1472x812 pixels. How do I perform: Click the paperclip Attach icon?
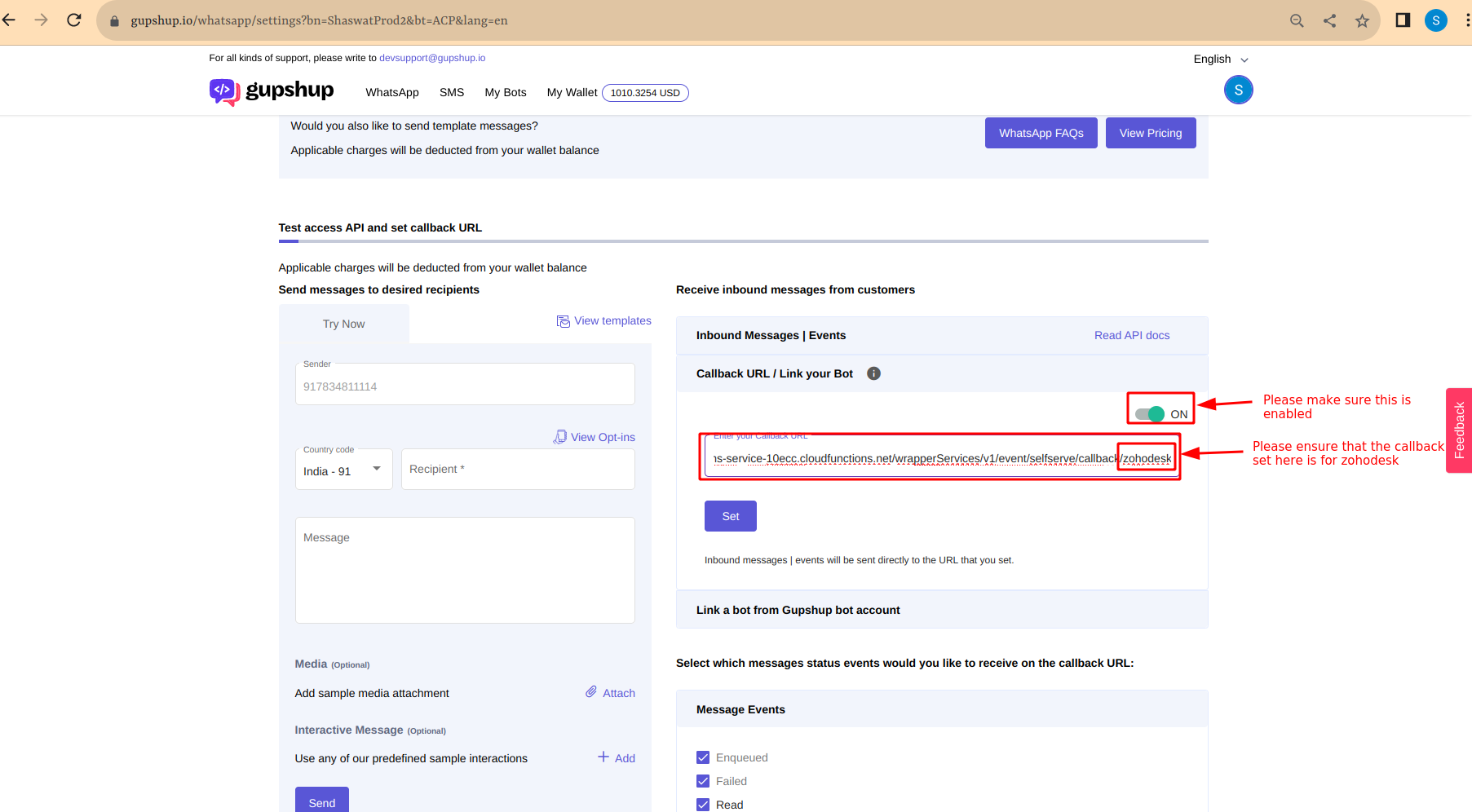591,692
